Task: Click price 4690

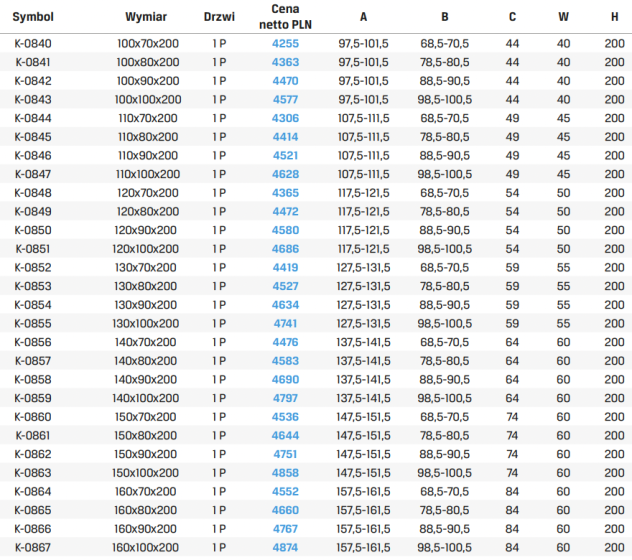Action: (285, 379)
